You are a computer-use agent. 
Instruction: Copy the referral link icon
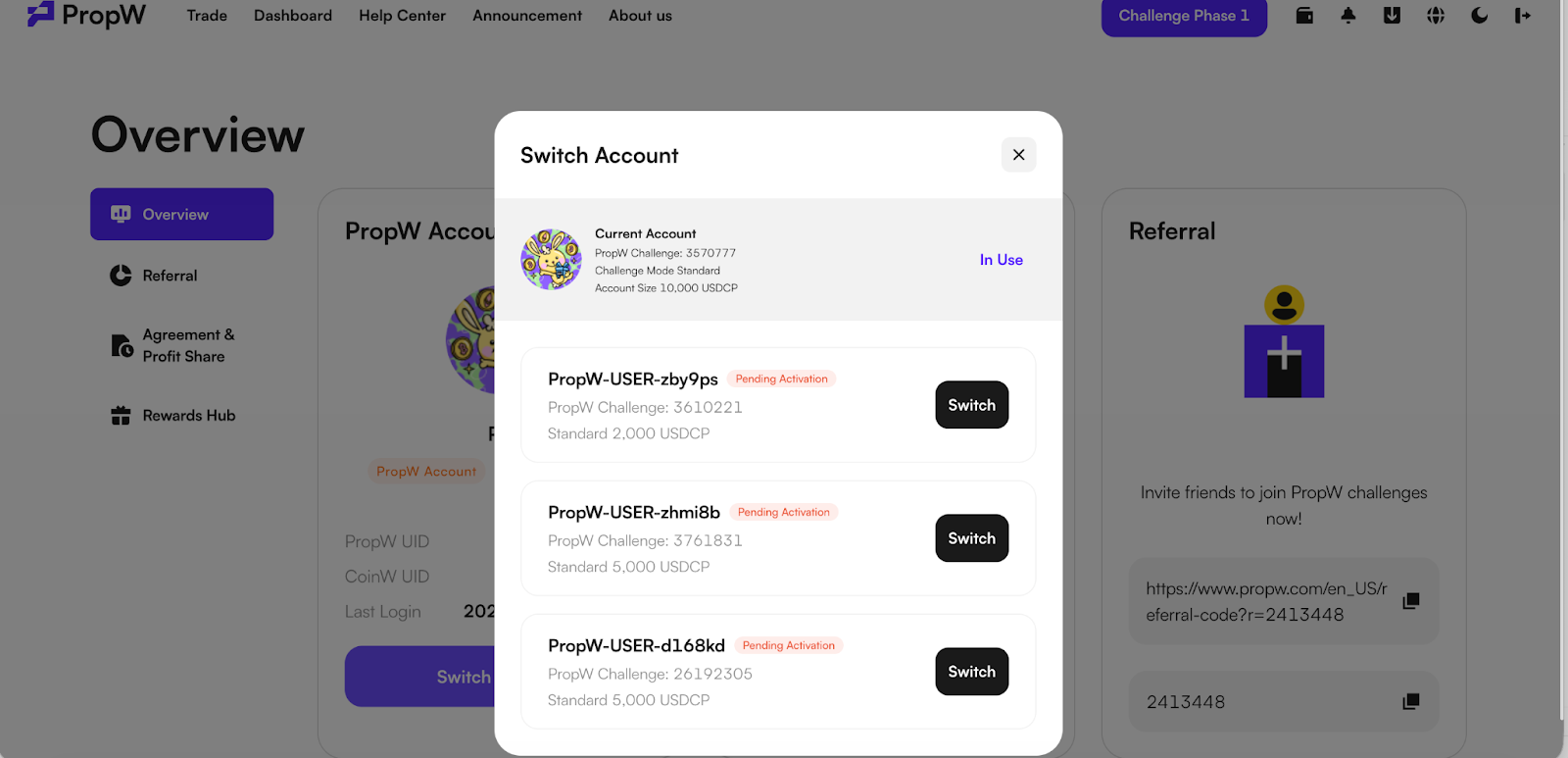pyautogui.click(x=1411, y=601)
